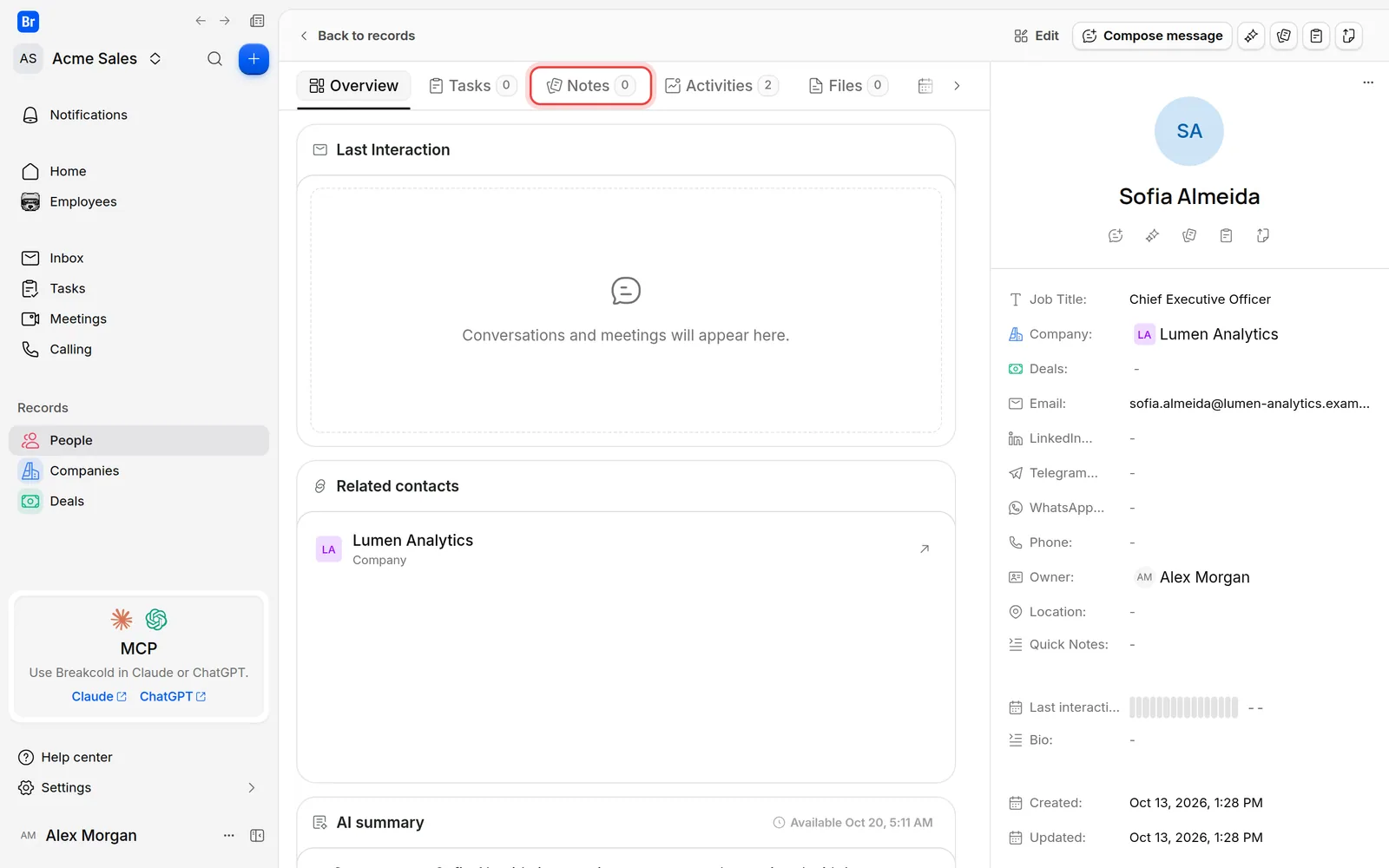This screenshot has height=868, width=1389.
Task: Switch to the Overview tab
Action: [353, 86]
